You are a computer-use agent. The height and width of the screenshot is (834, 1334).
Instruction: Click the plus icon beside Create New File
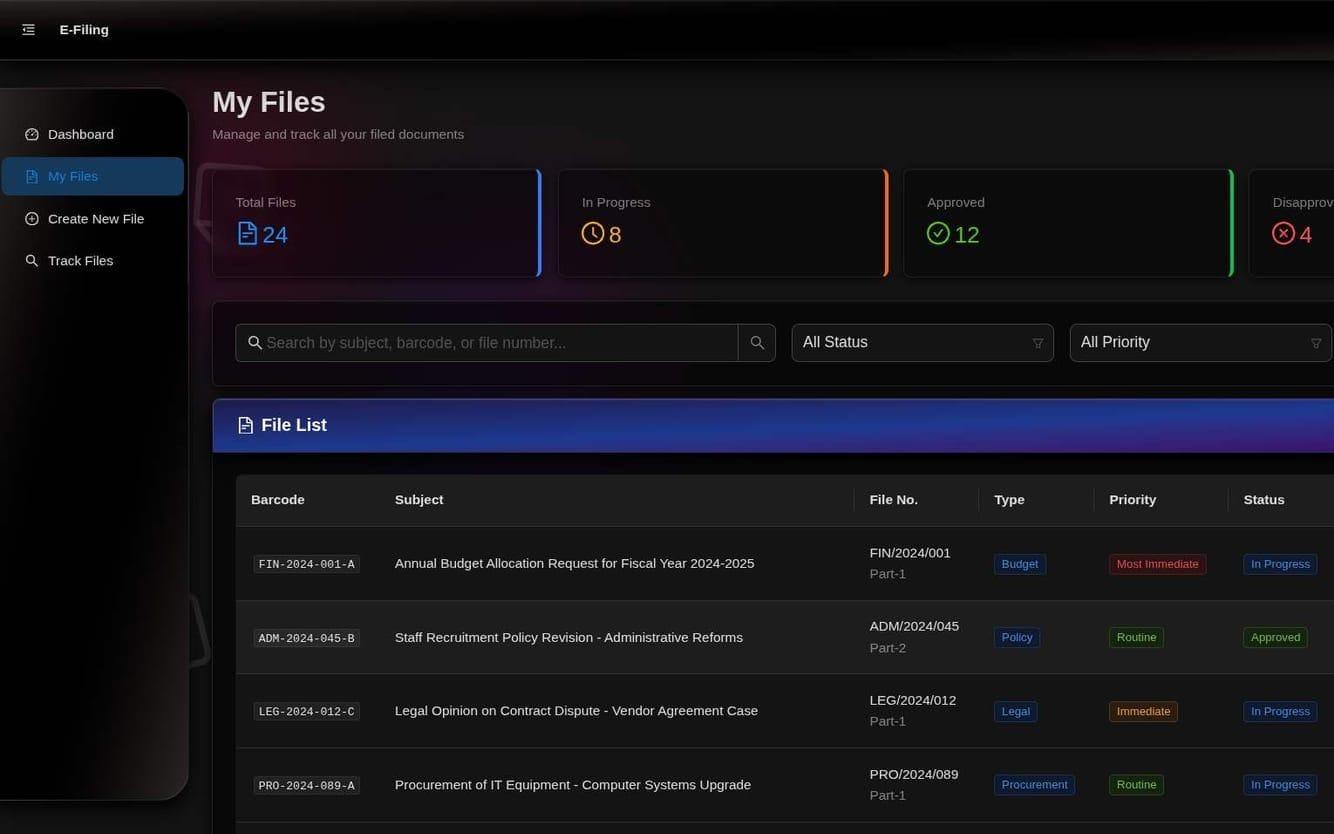(32, 219)
